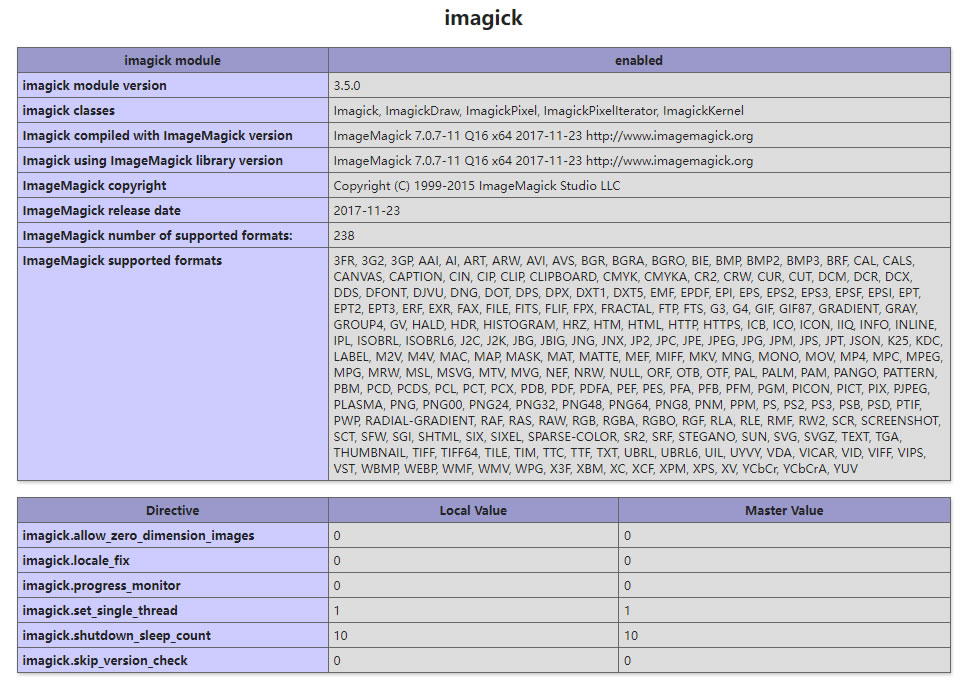Click local value of imagick.set_single_thread
Screen dimensions: 971x691
pyautogui.click(x=337, y=610)
